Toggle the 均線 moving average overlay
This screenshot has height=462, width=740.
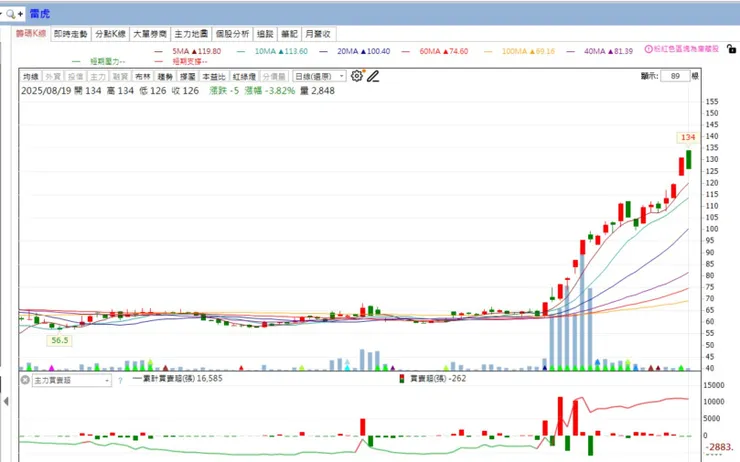tap(31, 76)
